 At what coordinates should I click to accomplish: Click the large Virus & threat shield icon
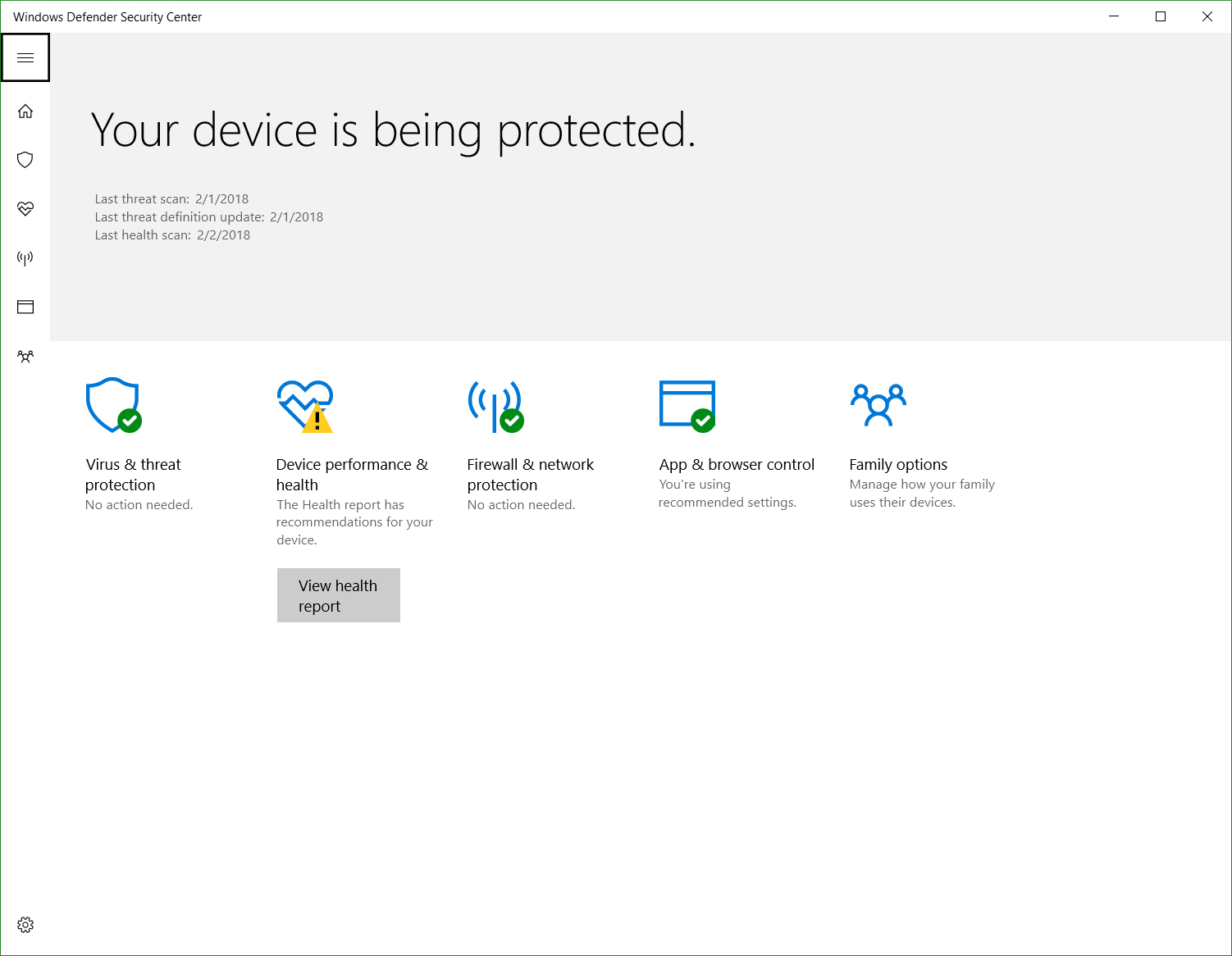pos(113,405)
